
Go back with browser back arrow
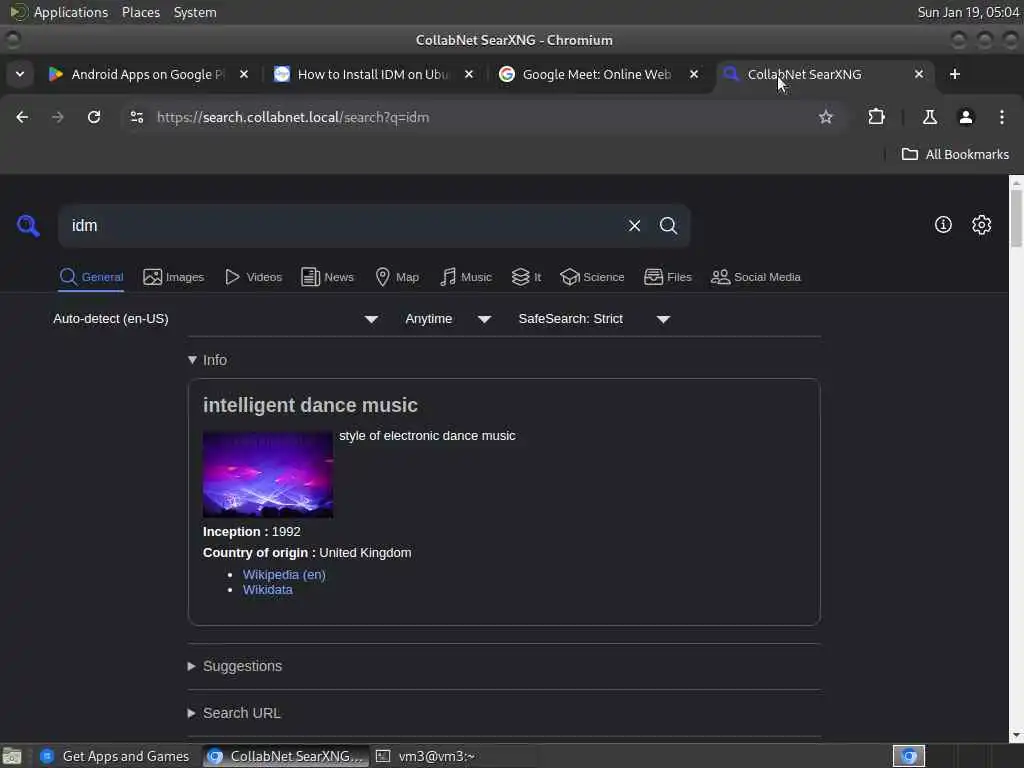[22, 117]
